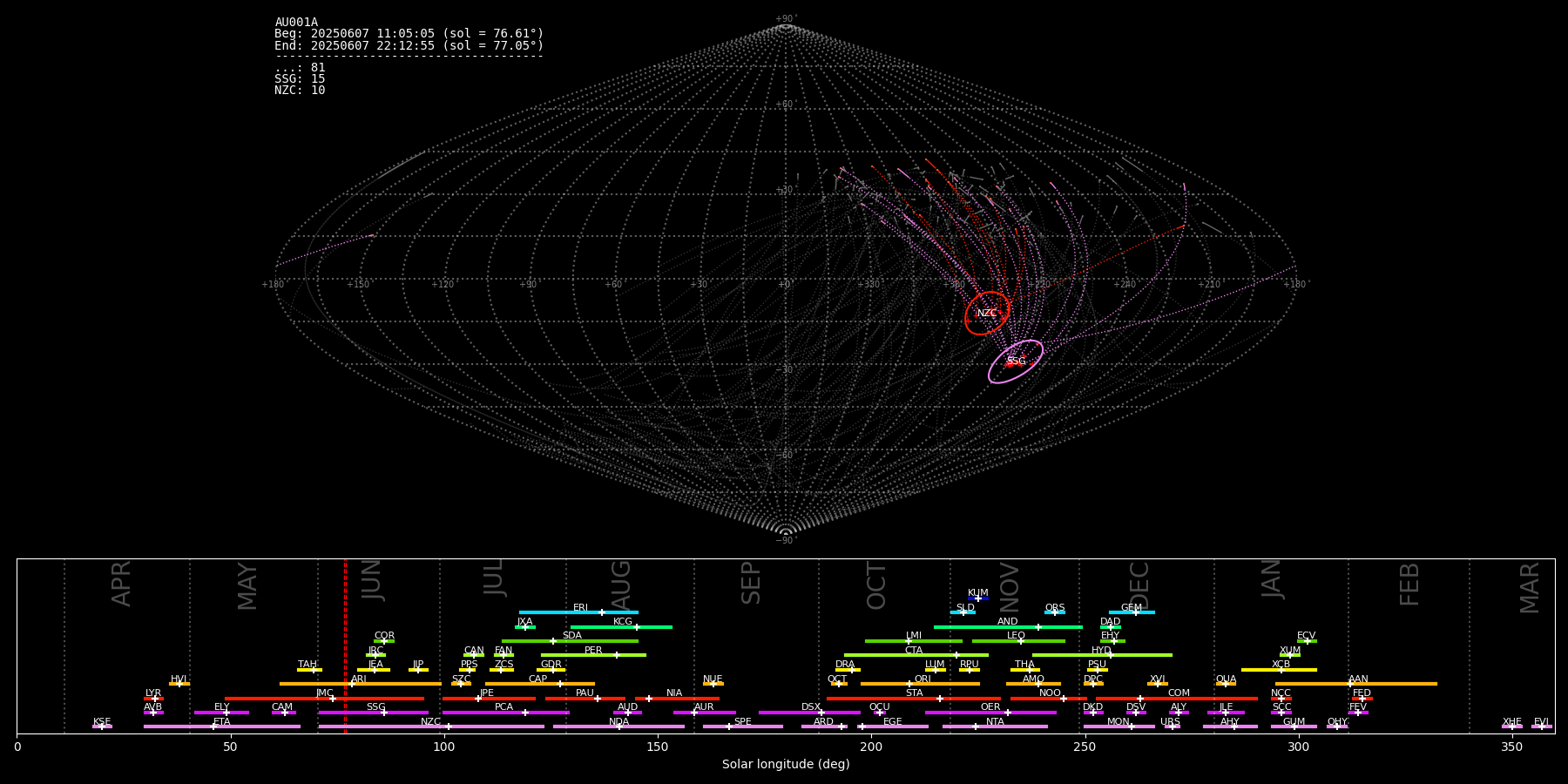Click the cyan GEM shower bar

(1132, 612)
